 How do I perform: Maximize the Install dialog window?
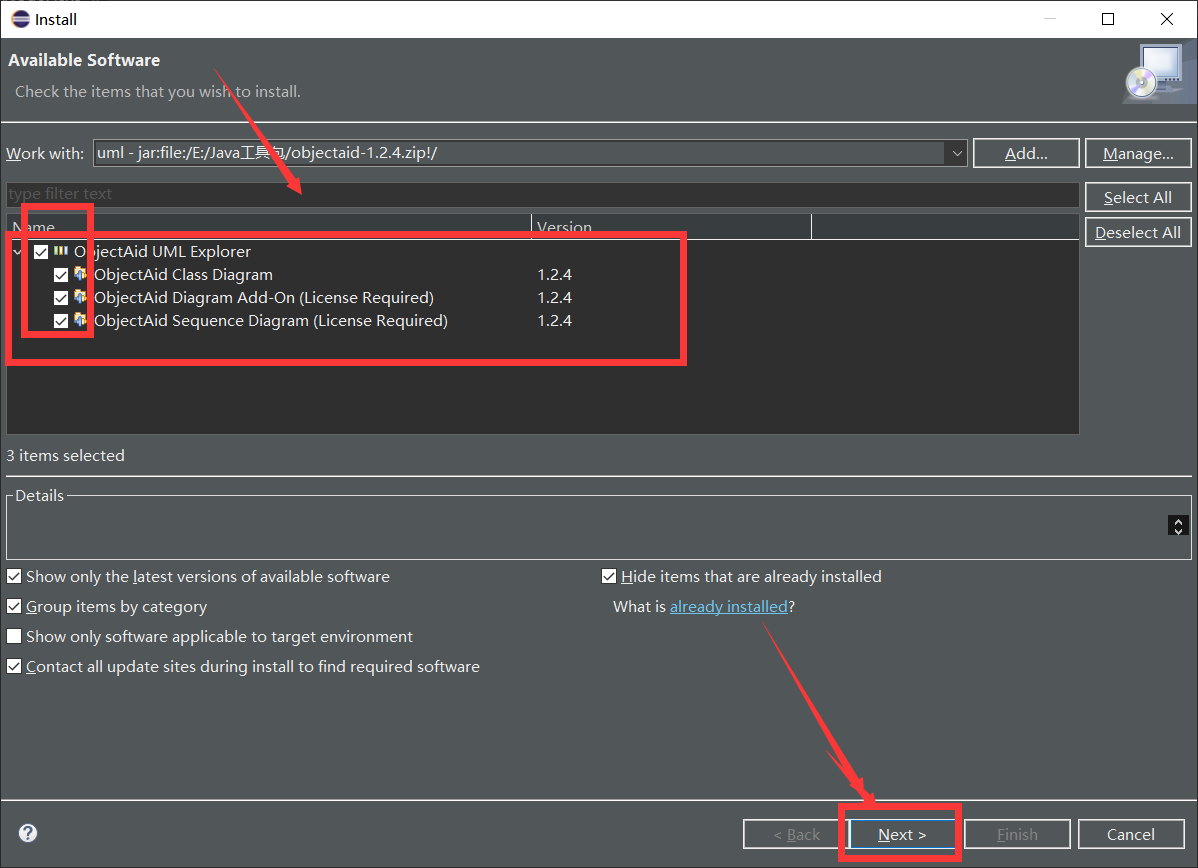point(1108,19)
